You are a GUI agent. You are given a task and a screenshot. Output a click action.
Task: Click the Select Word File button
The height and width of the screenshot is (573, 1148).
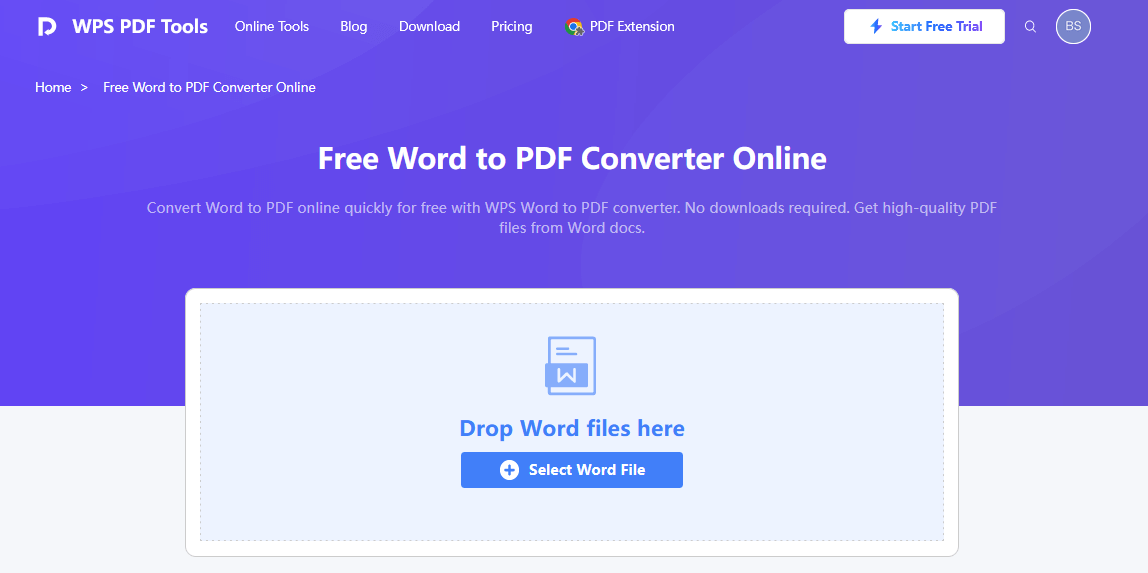coord(572,470)
